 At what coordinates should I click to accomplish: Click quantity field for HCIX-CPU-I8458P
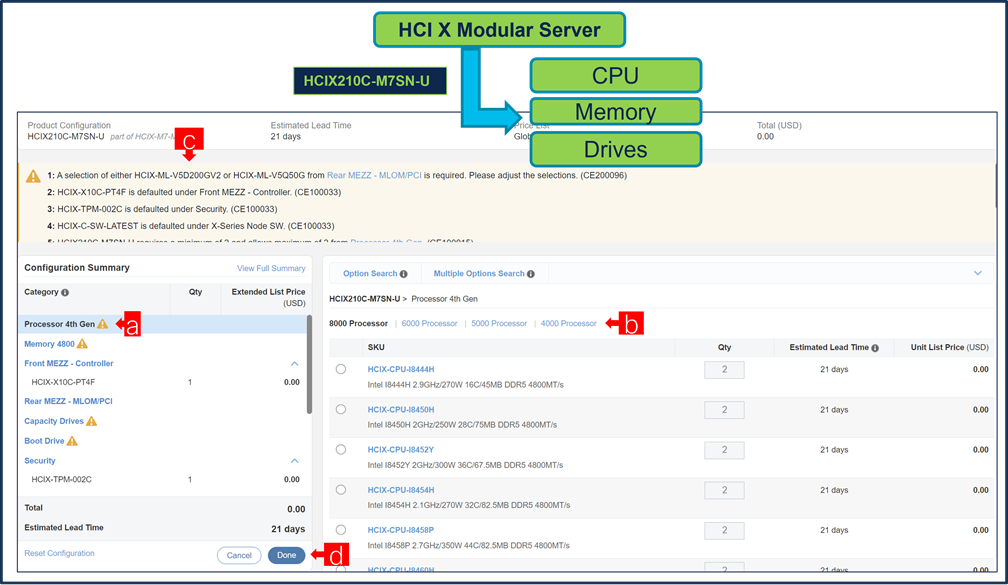click(724, 530)
